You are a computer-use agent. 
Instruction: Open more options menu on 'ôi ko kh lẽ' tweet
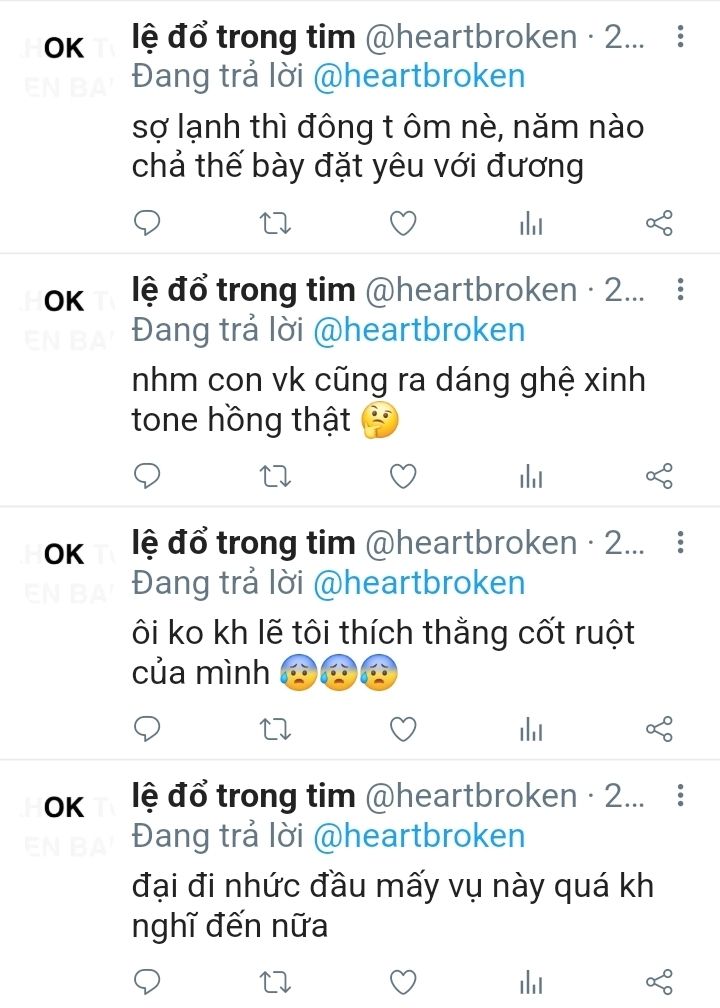680,543
